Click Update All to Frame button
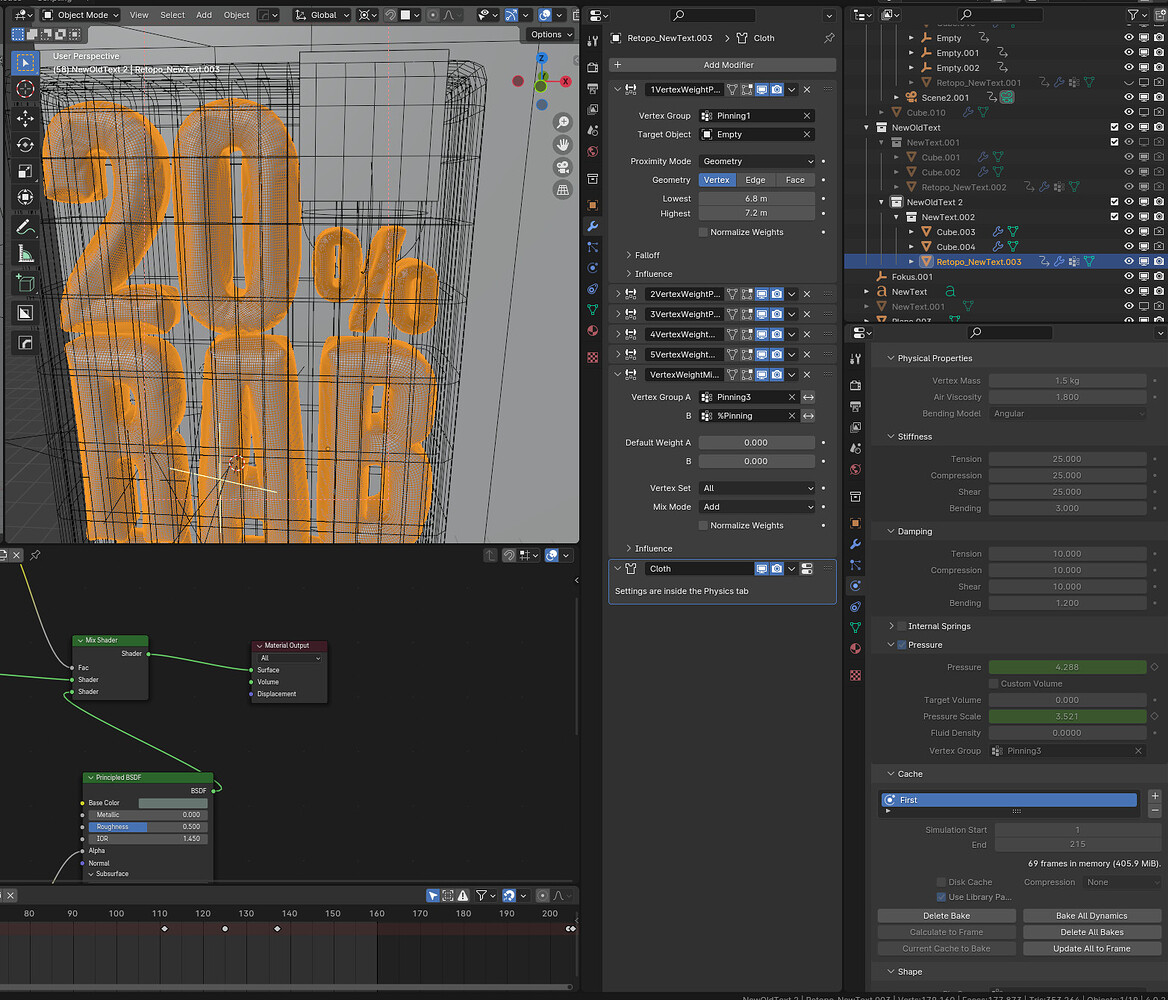The width and height of the screenshot is (1168, 1000). pyautogui.click(x=1091, y=949)
